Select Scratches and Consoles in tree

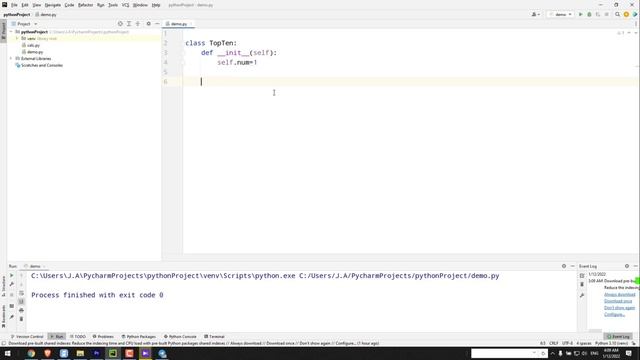(x=42, y=65)
